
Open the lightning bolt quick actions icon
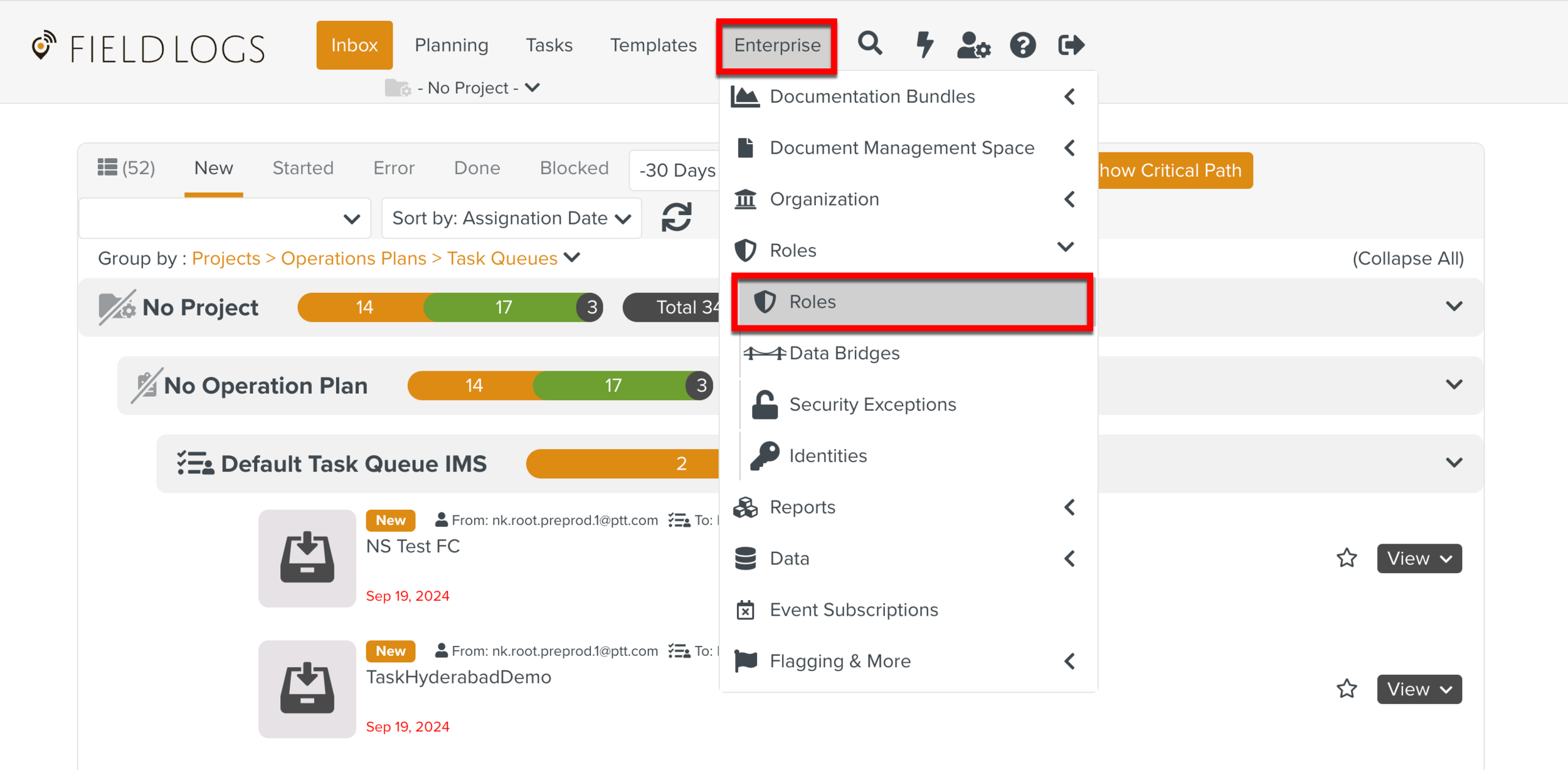924,45
